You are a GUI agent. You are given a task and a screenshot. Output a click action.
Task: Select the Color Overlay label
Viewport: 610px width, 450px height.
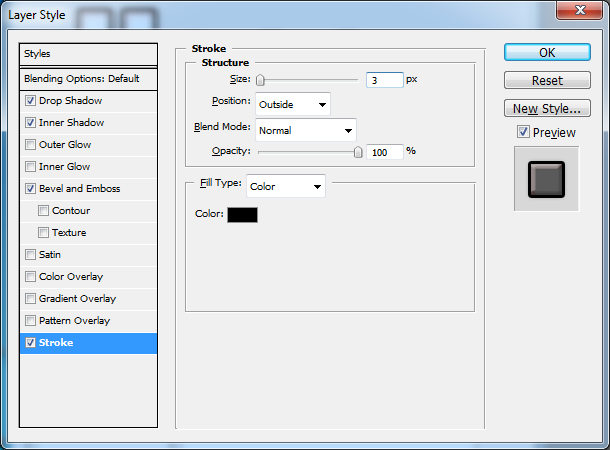[x=71, y=277]
